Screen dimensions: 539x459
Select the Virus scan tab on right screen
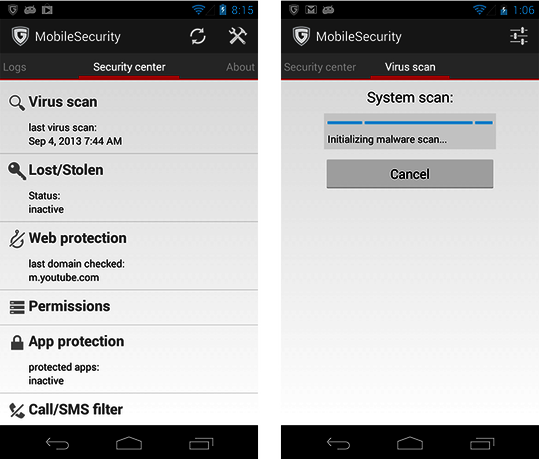pos(410,67)
